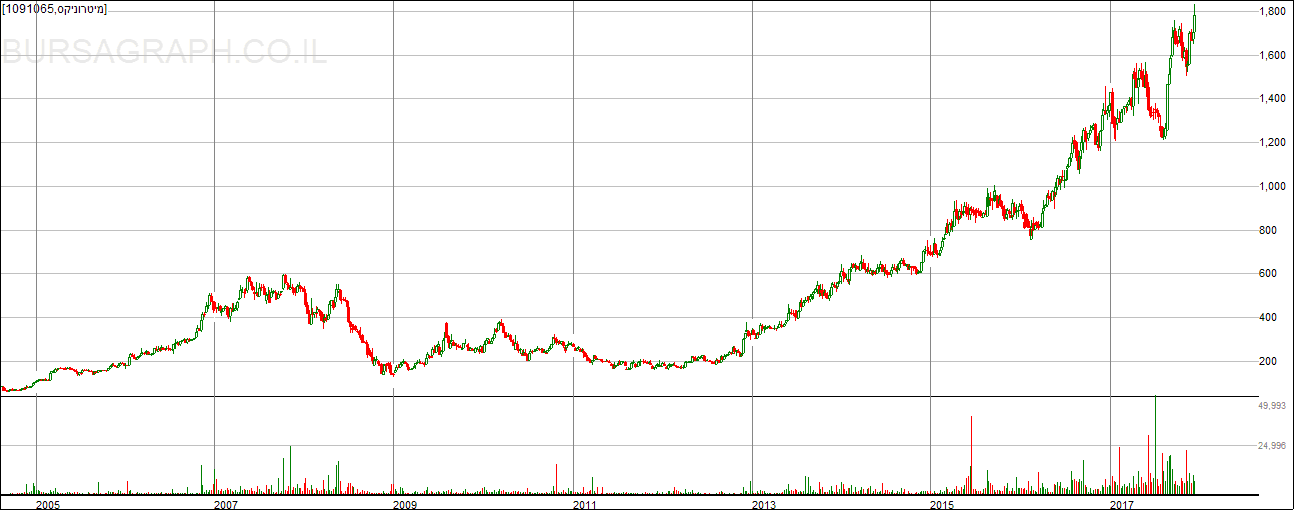Select the 2015 year label on time axis
This screenshot has width=1294, height=510.
pos(942,503)
